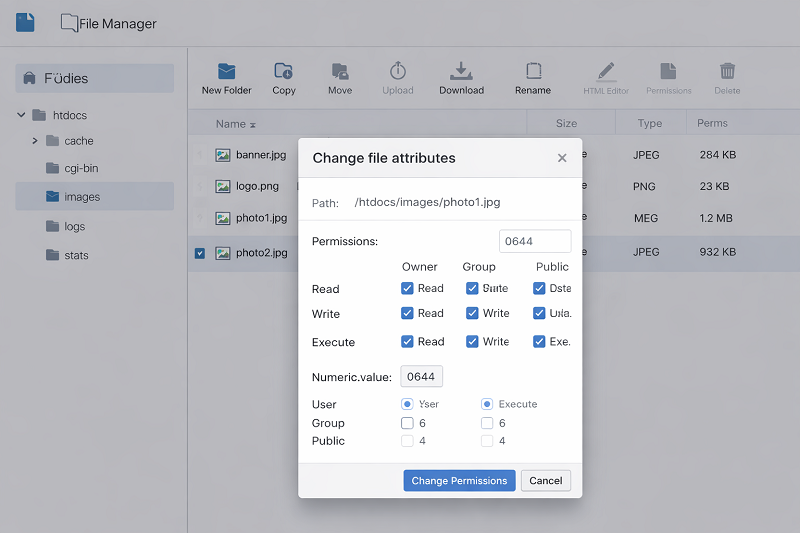Toggle Group checkbox in Execute row

click(472, 341)
